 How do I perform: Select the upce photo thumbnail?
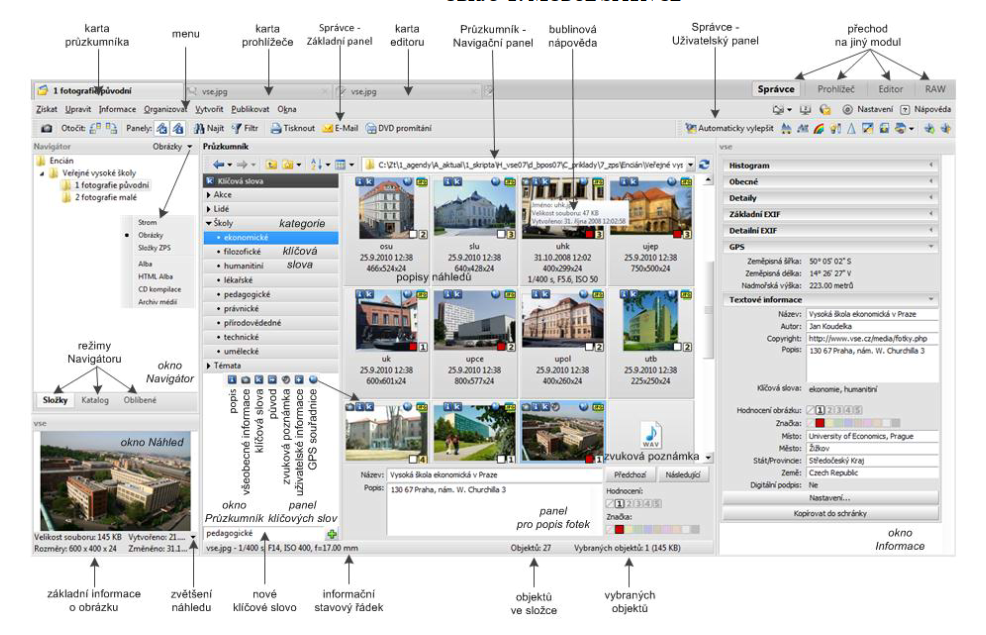474,321
